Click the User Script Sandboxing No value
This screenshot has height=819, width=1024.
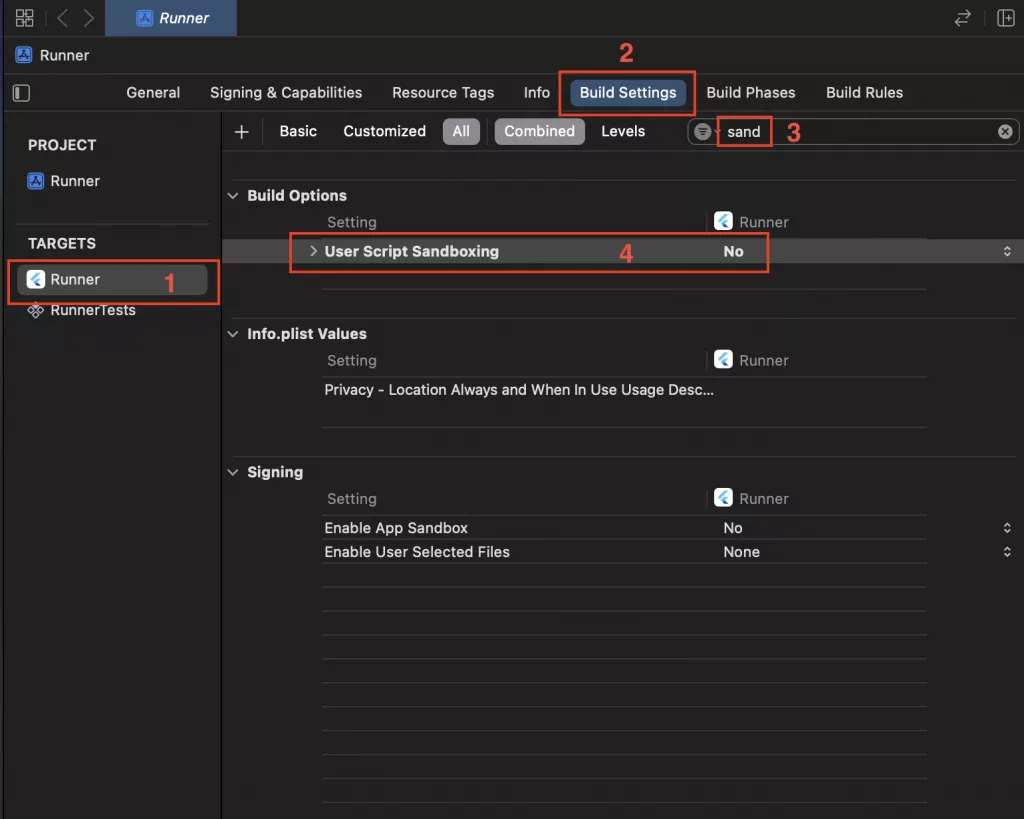click(x=733, y=251)
